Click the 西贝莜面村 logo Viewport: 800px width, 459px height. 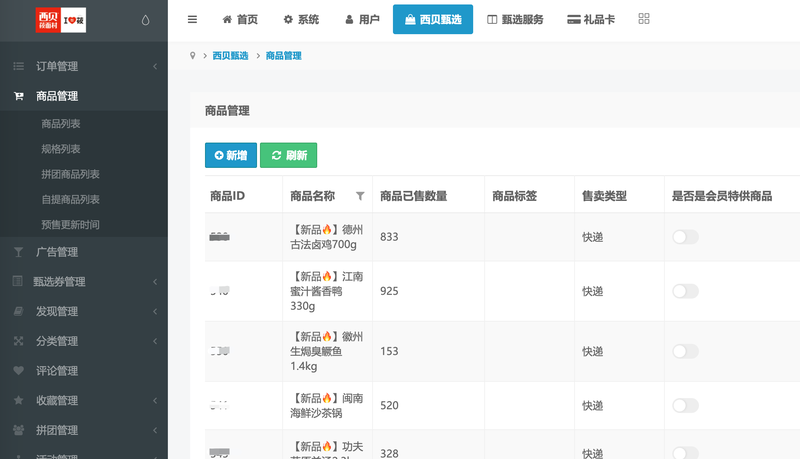pos(61,20)
